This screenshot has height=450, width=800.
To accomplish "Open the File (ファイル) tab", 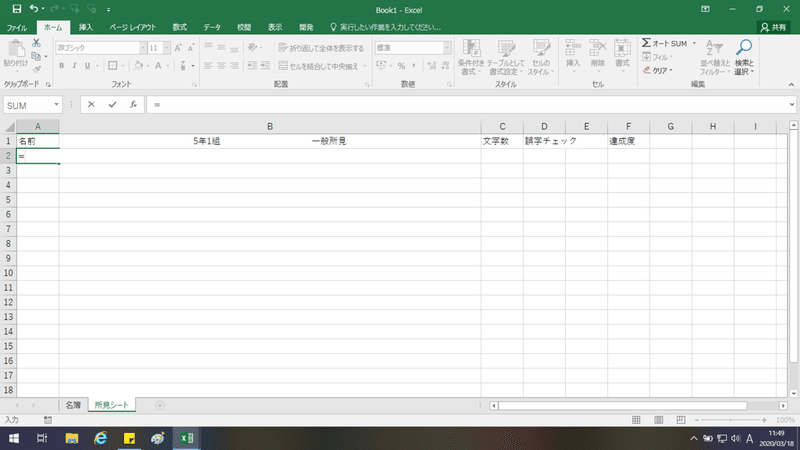I will point(17,27).
